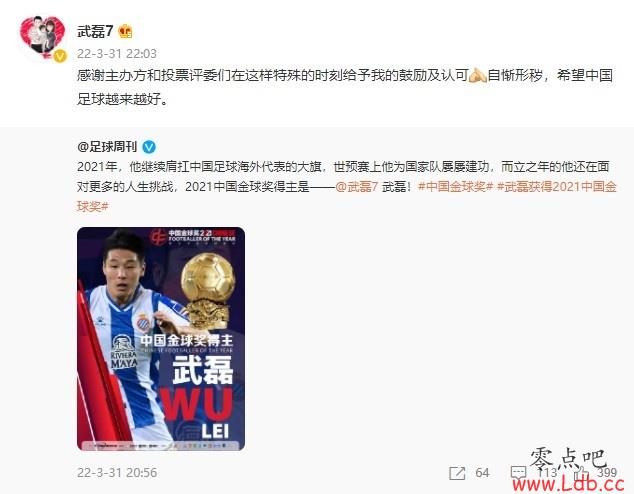Click the thumbs-up like icon
This screenshot has width=634, height=494.
click(x=582, y=472)
